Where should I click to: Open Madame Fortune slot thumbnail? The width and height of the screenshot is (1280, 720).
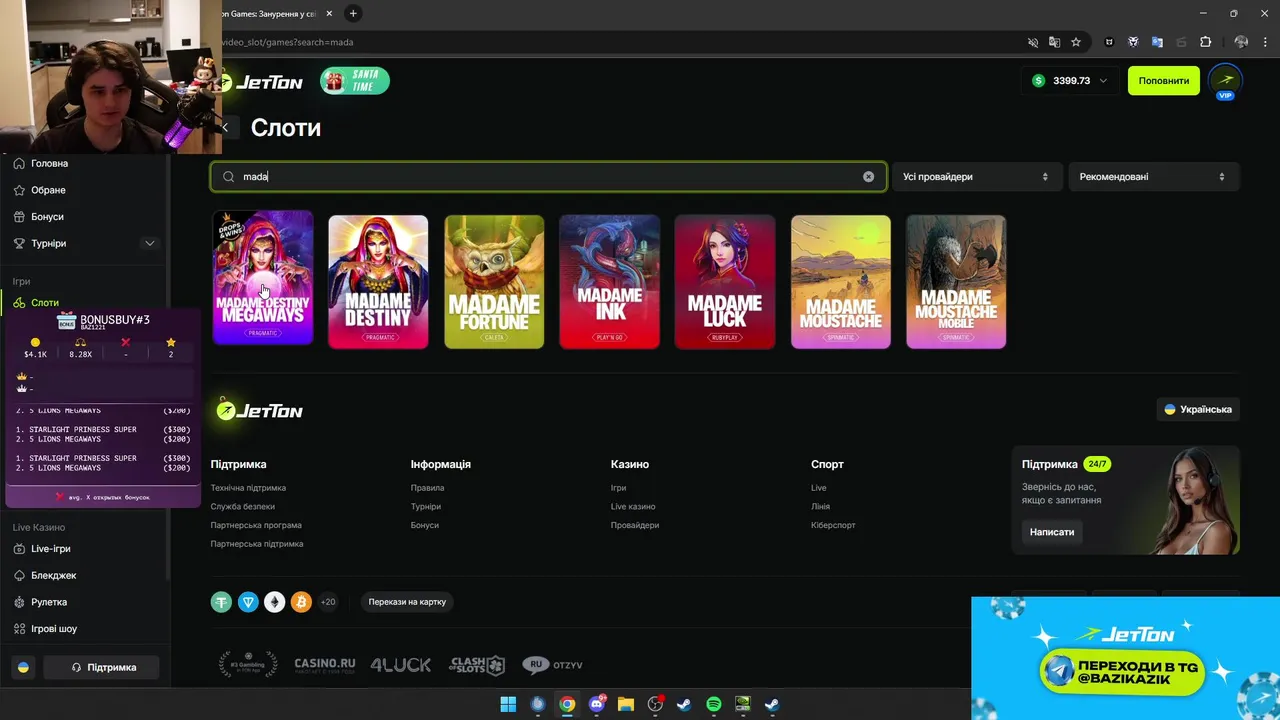coord(494,282)
